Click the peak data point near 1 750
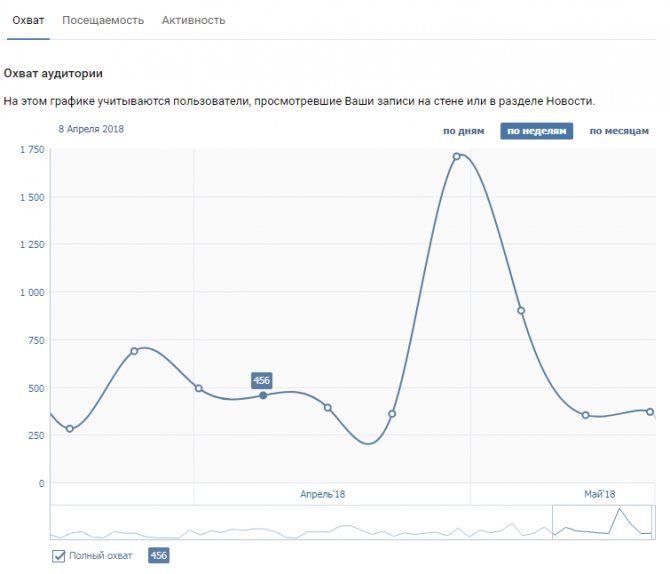The image size is (670, 574). tap(456, 156)
